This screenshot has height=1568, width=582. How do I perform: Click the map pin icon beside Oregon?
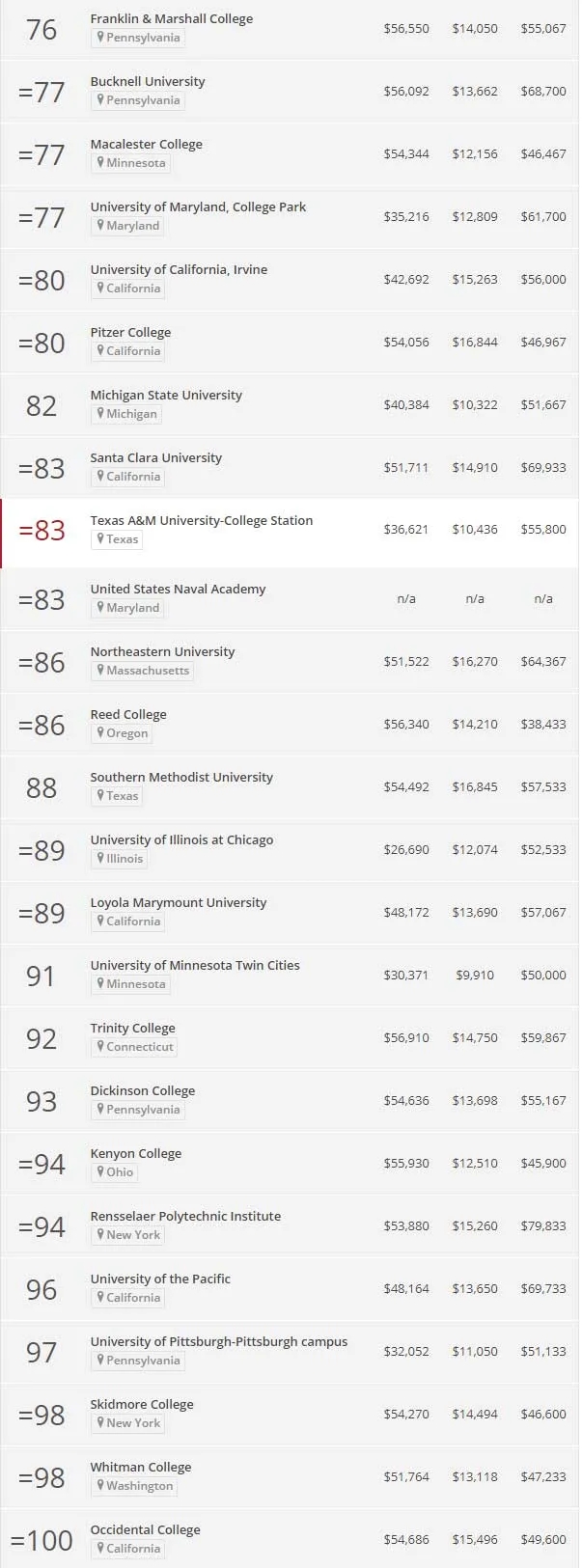click(100, 733)
